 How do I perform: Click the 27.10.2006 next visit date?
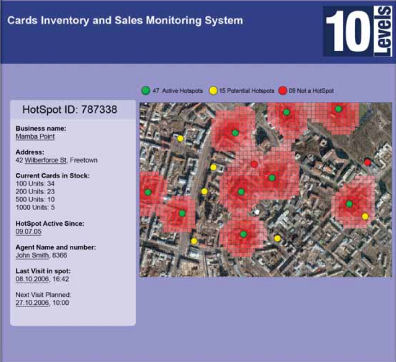tap(32, 303)
